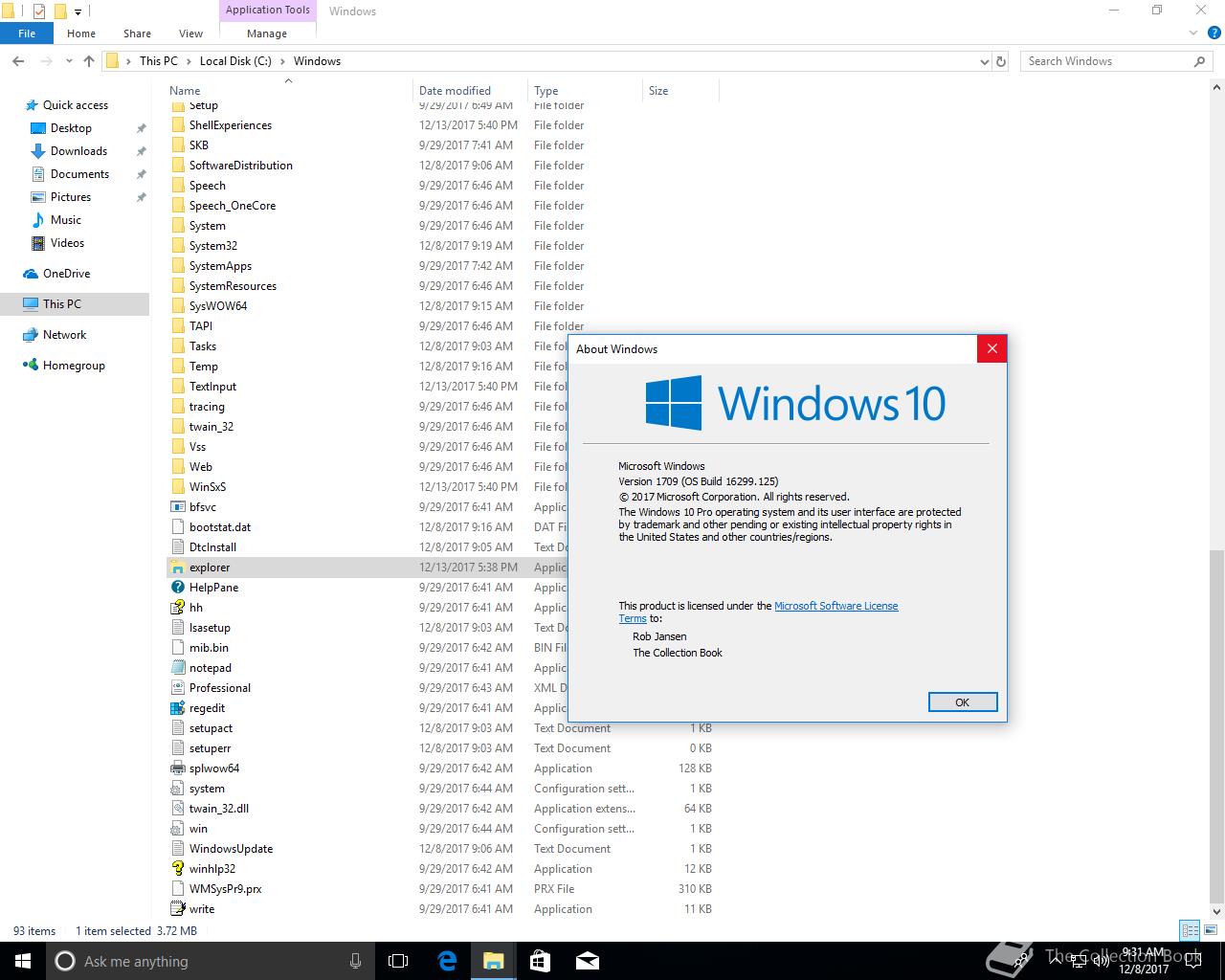This screenshot has width=1225, height=980.
Task: Go back with the back arrow
Action: [18, 61]
